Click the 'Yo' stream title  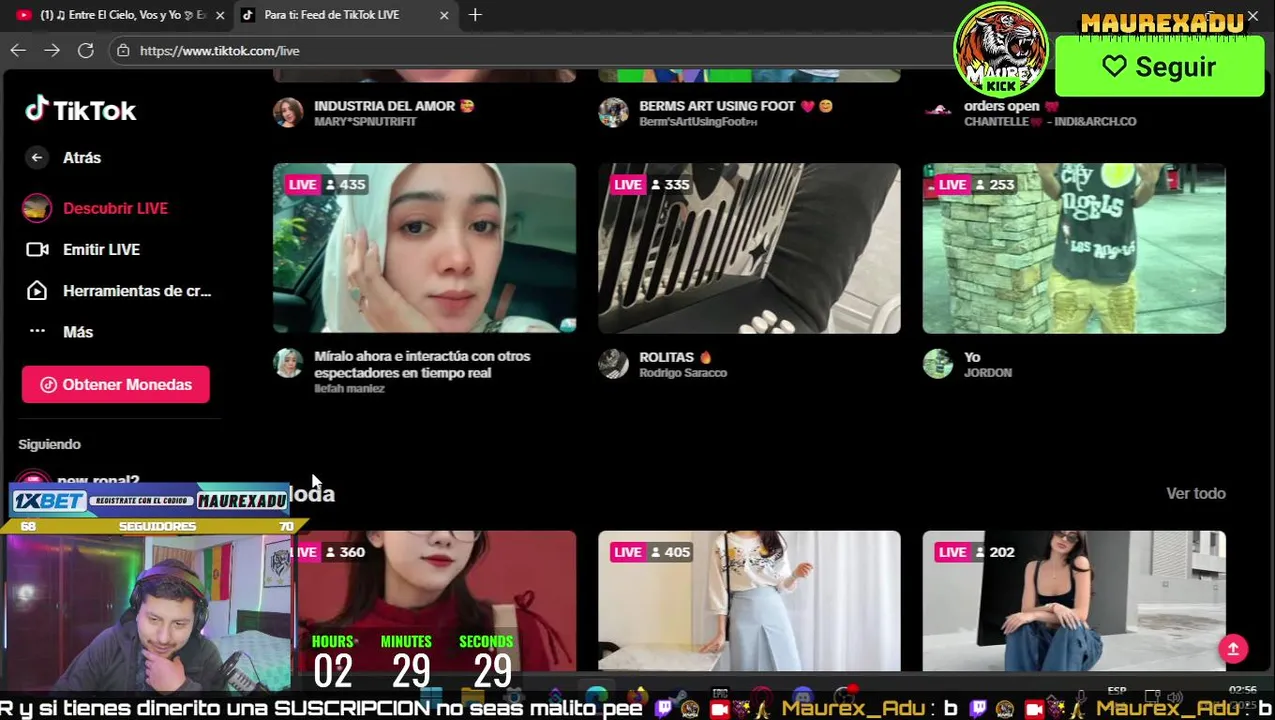[972, 357]
